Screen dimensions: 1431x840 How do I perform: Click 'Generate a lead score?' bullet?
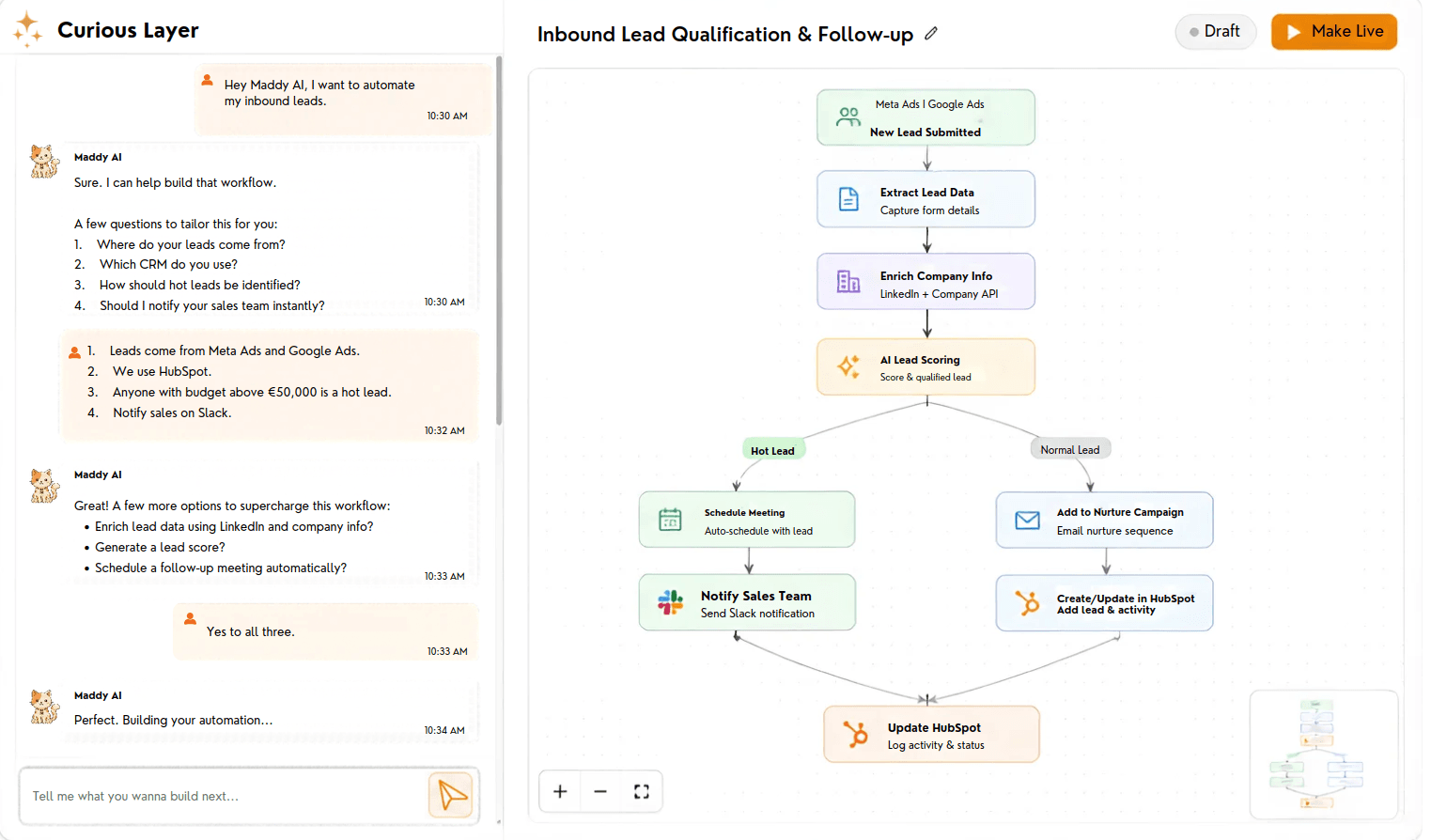pyautogui.click(x=160, y=547)
